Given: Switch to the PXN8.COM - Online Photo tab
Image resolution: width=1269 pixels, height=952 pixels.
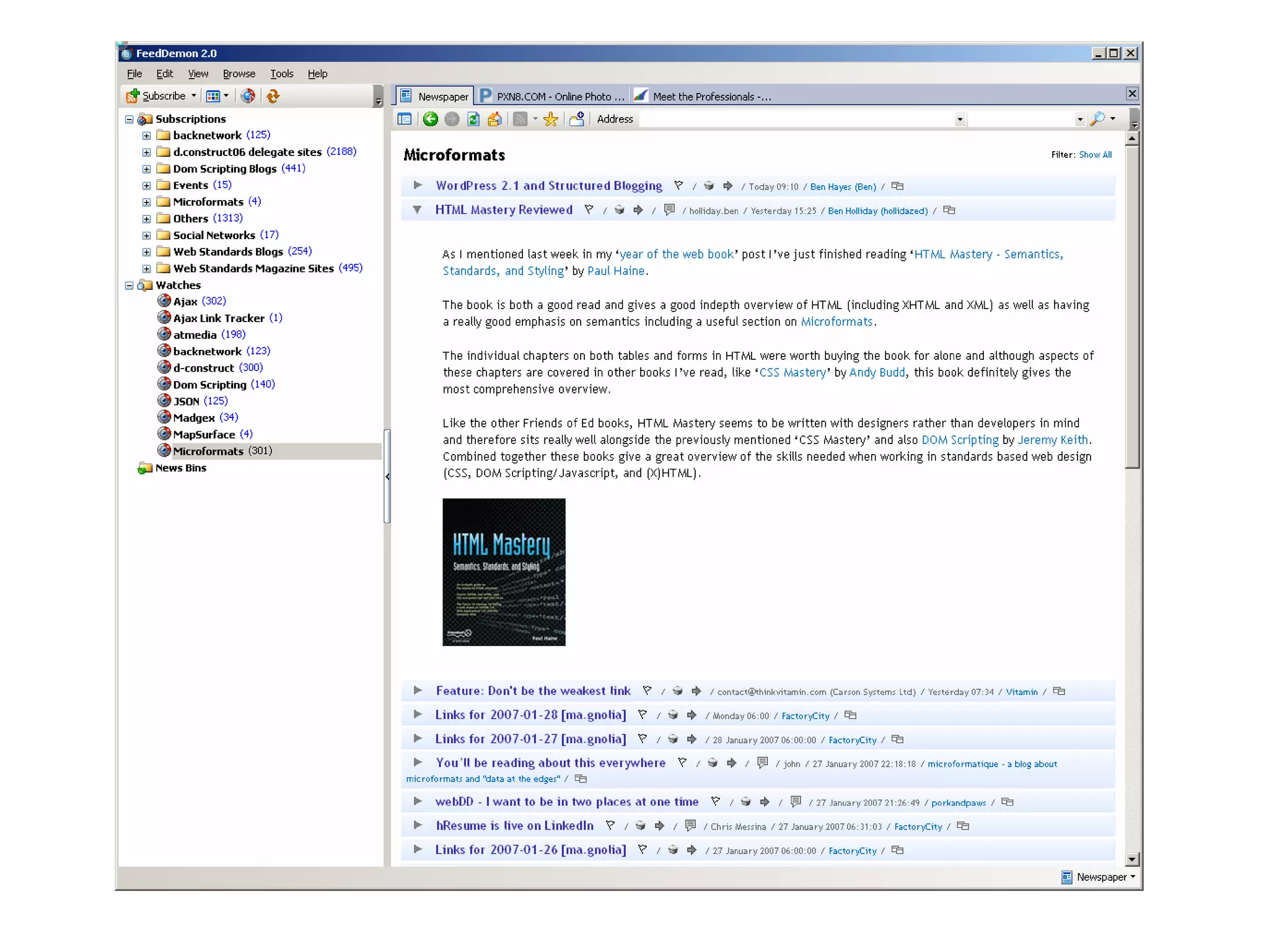Looking at the screenshot, I should [x=553, y=96].
